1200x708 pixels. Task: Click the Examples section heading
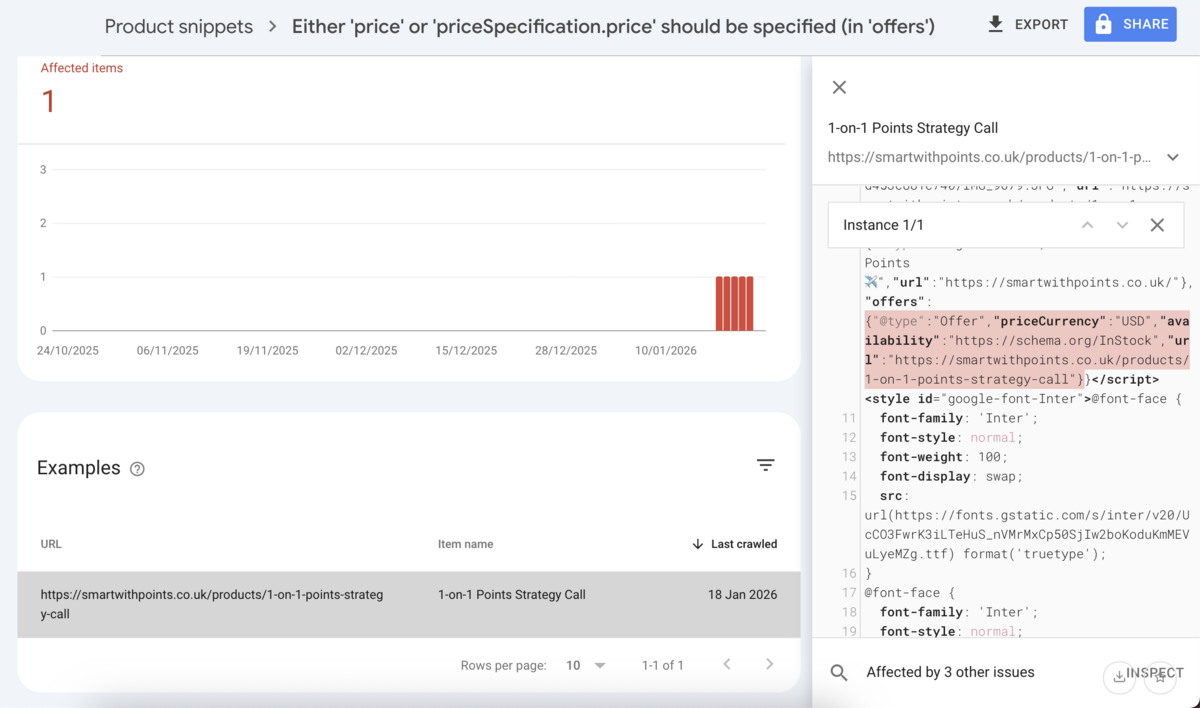pyautogui.click(x=78, y=468)
